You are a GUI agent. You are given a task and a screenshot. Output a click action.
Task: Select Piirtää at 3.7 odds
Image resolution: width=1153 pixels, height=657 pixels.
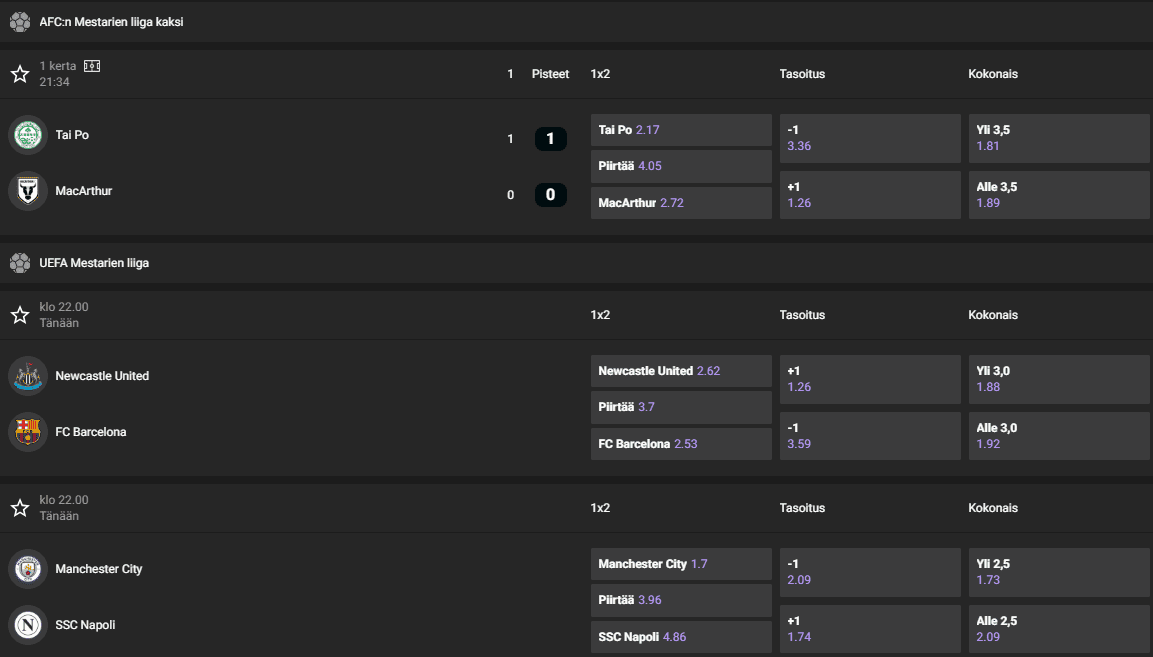coord(681,407)
